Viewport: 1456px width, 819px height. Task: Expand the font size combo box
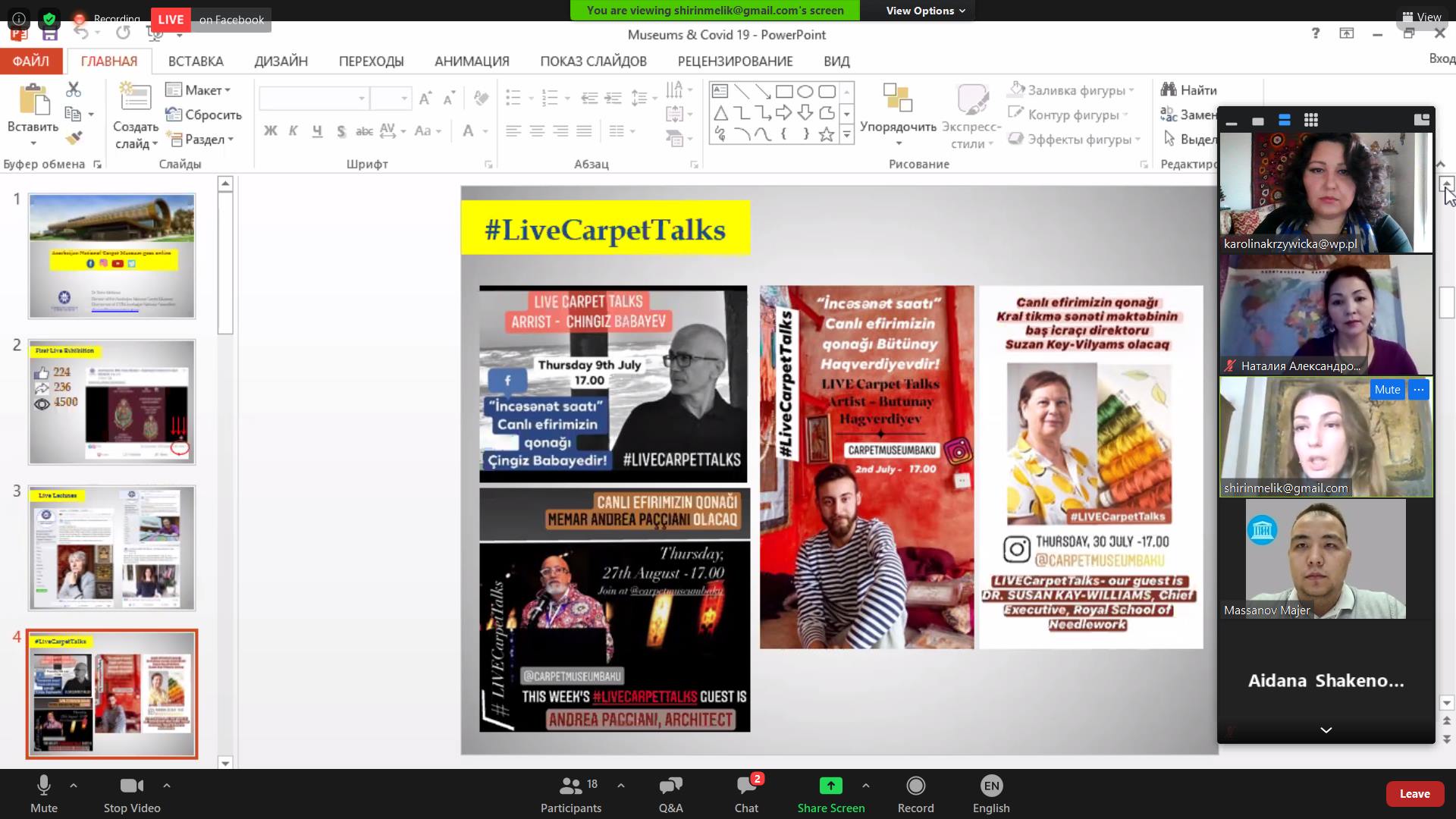[404, 99]
